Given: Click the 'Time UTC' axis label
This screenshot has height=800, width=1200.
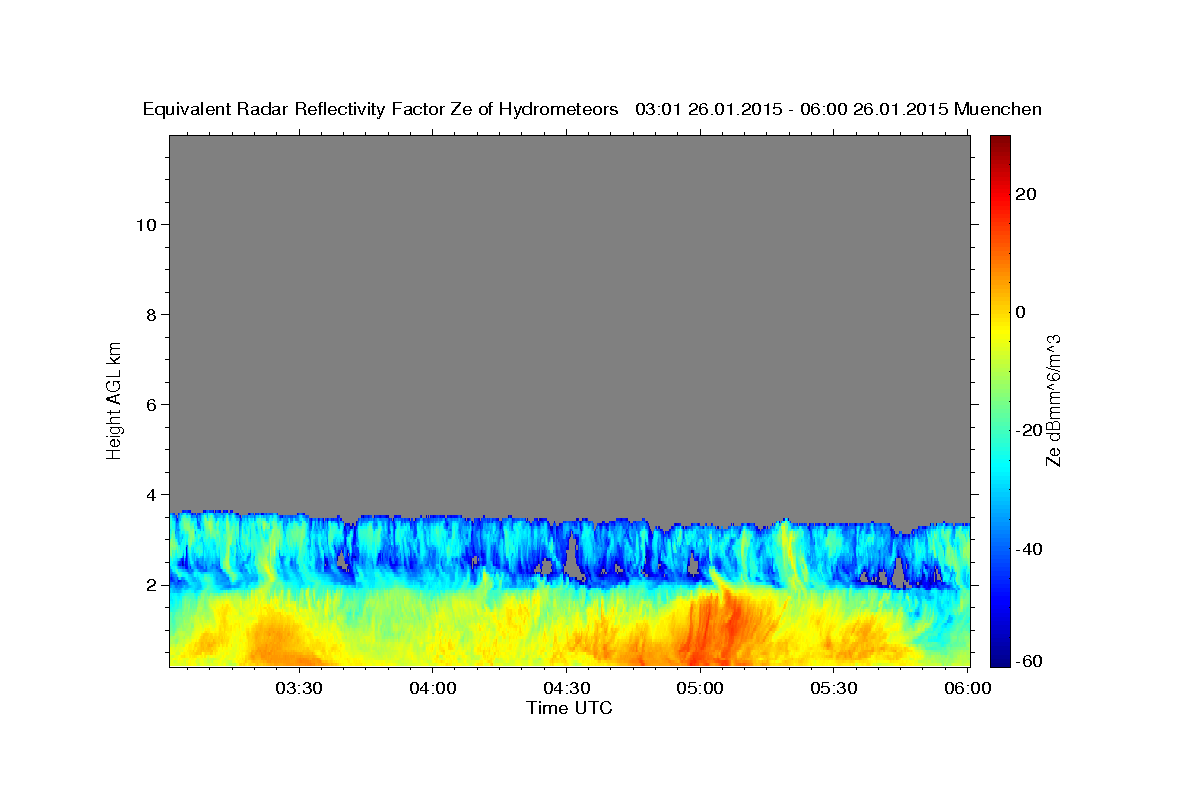Looking at the screenshot, I should tap(569, 708).
